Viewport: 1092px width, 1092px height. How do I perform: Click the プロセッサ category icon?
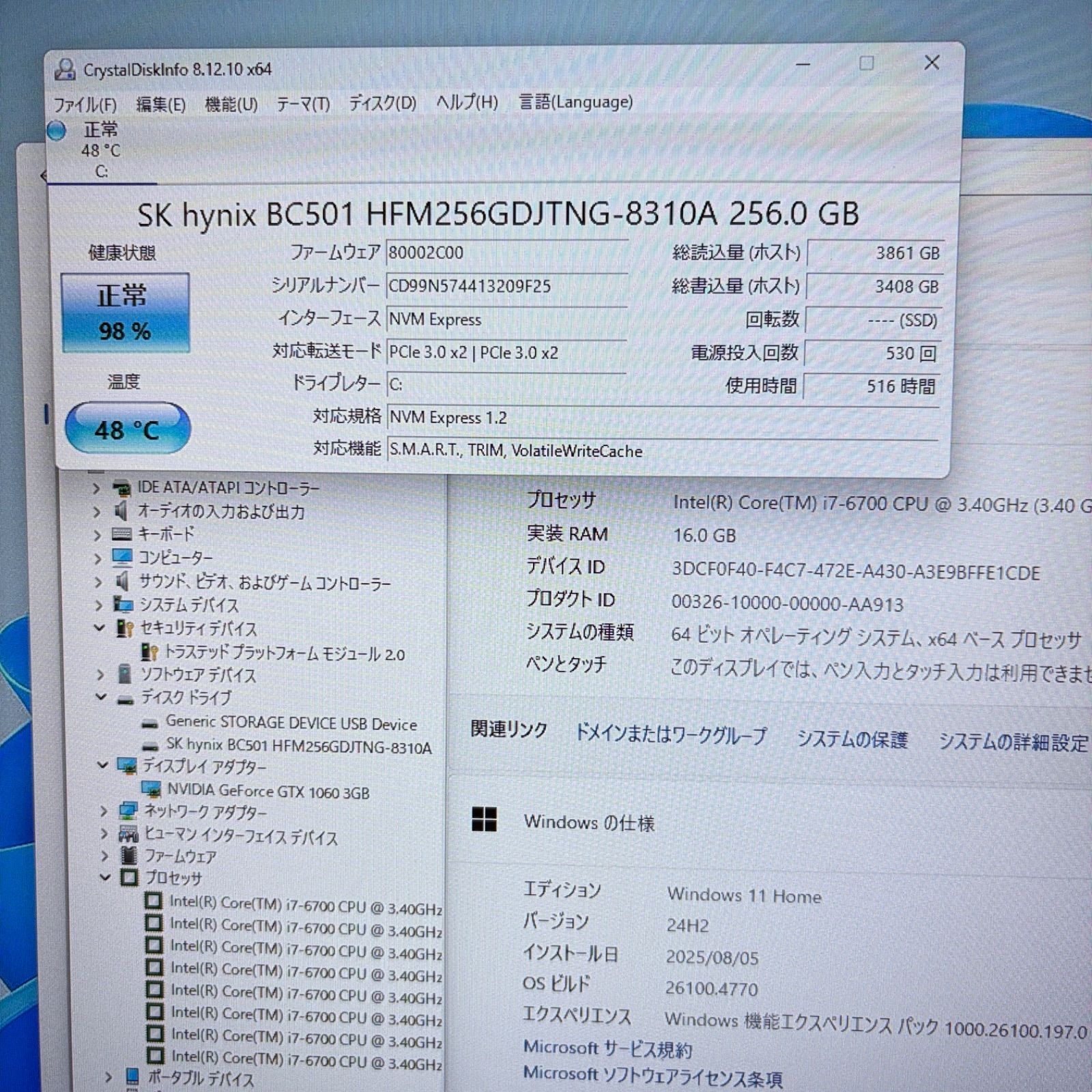click(x=130, y=878)
